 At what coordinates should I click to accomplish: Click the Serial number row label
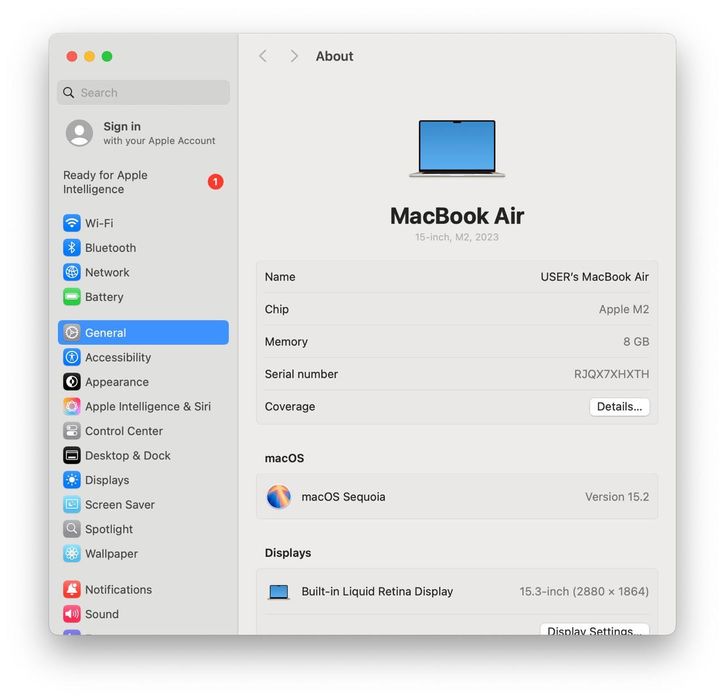click(x=301, y=374)
